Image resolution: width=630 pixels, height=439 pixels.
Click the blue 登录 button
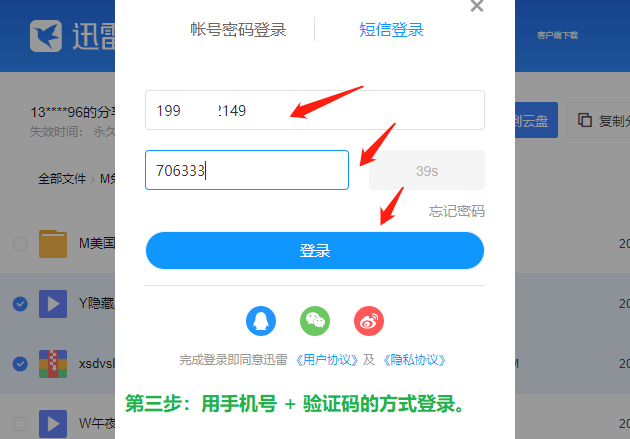[x=315, y=250]
